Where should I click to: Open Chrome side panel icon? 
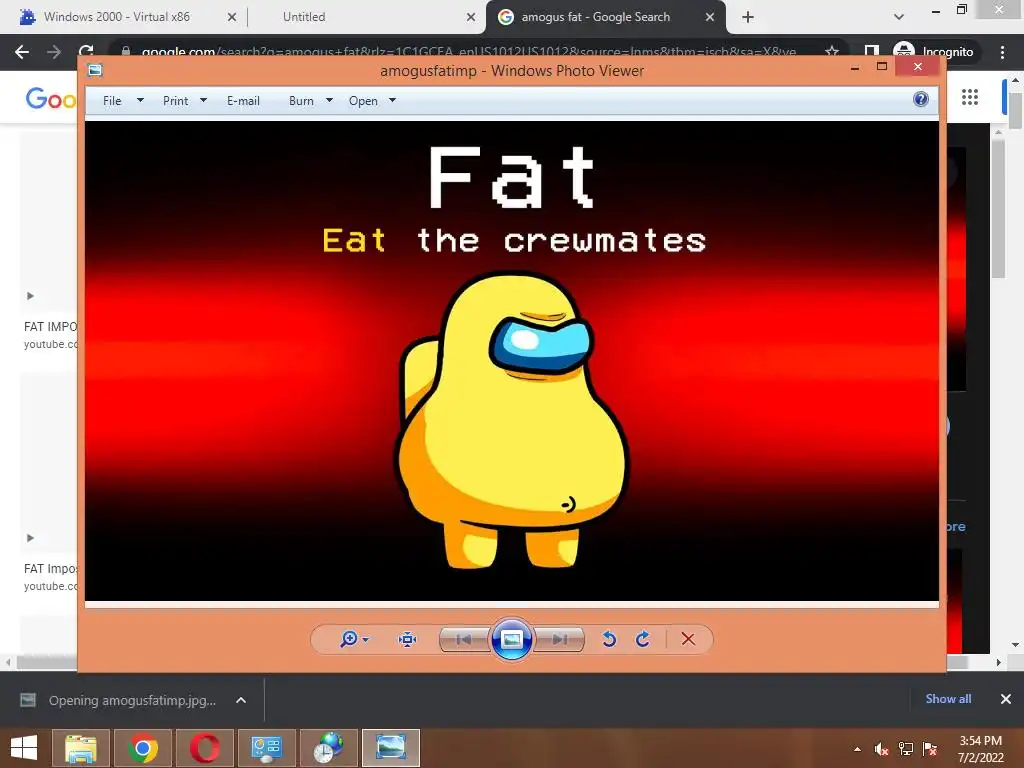(x=872, y=51)
